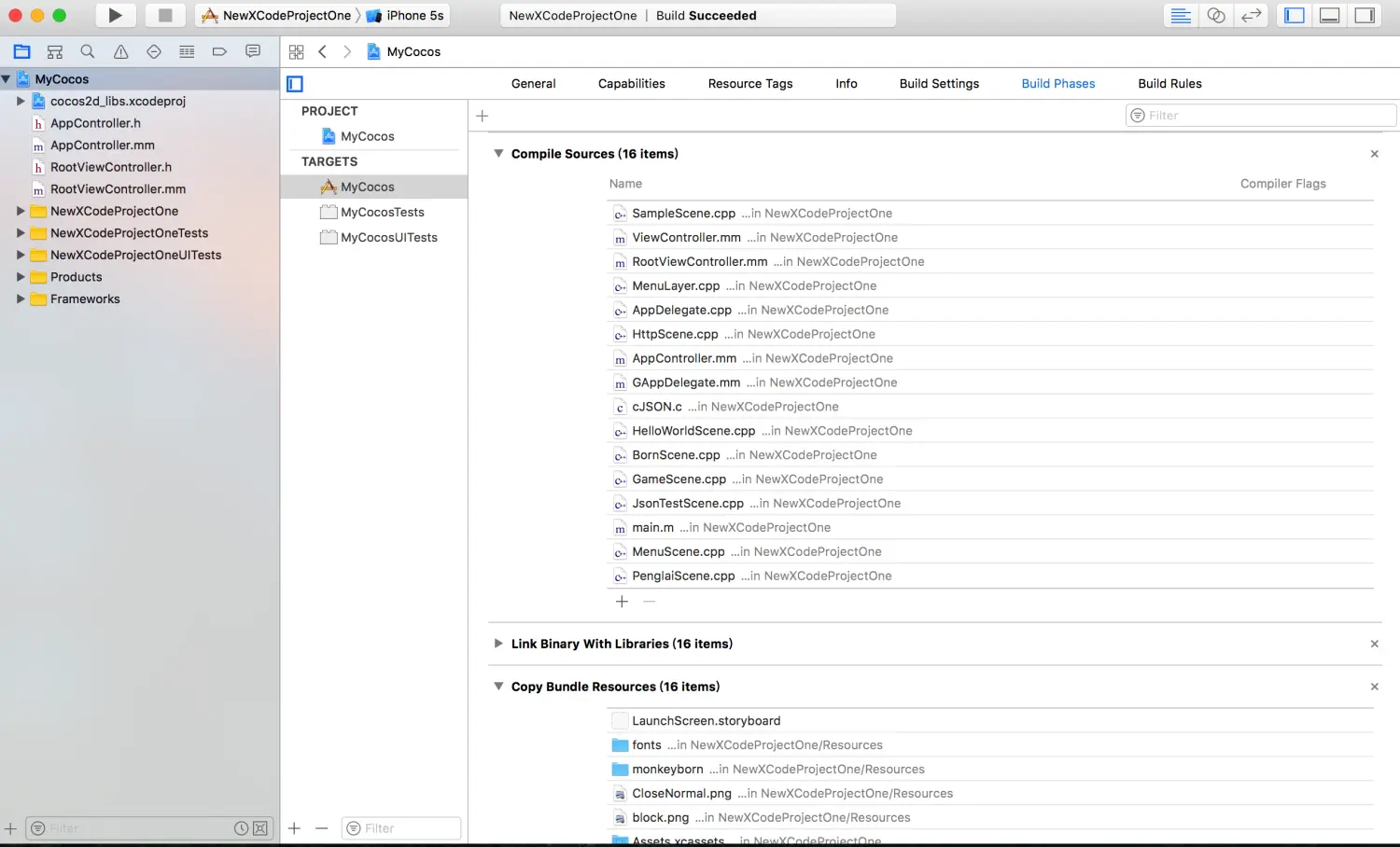Open the Test navigator diamond icon
The width and height of the screenshot is (1400, 847).
(154, 51)
